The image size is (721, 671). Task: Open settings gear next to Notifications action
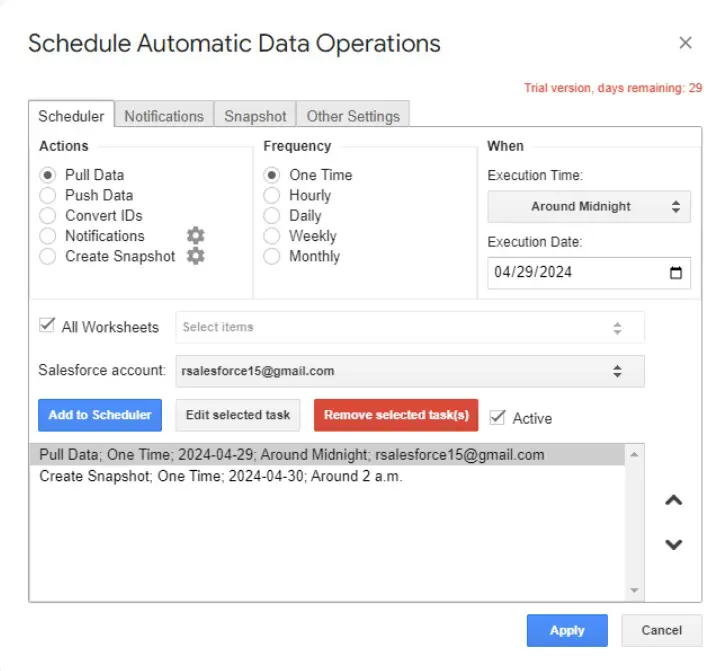tap(196, 236)
